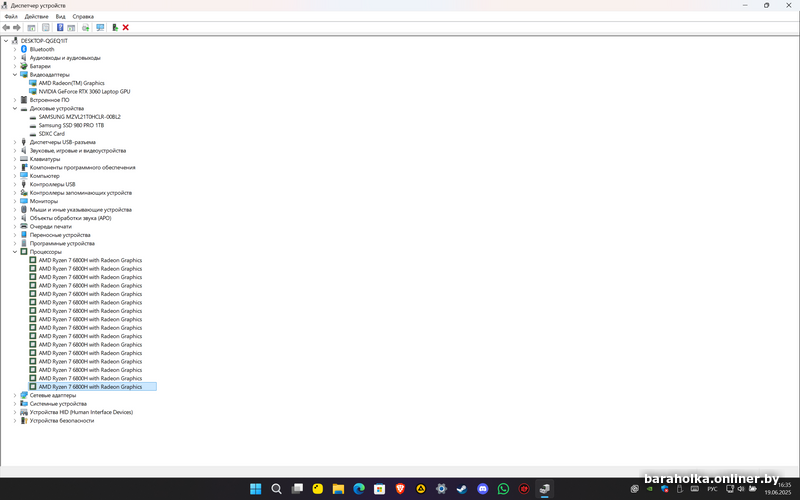Open the Действие menu
Image resolution: width=800 pixels, height=500 pixels.
coord(37,16)
